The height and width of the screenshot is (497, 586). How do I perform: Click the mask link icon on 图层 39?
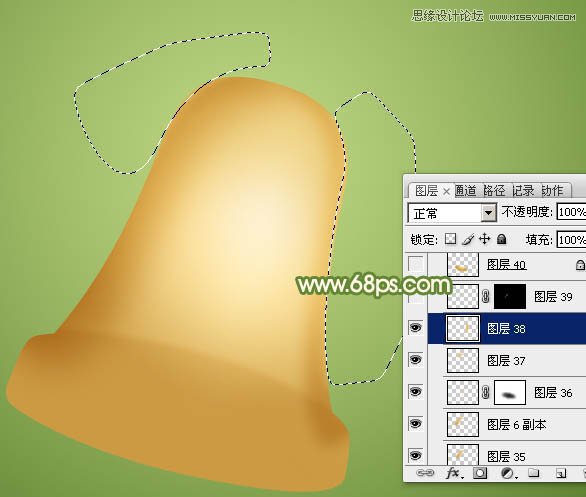click(485, 297)
